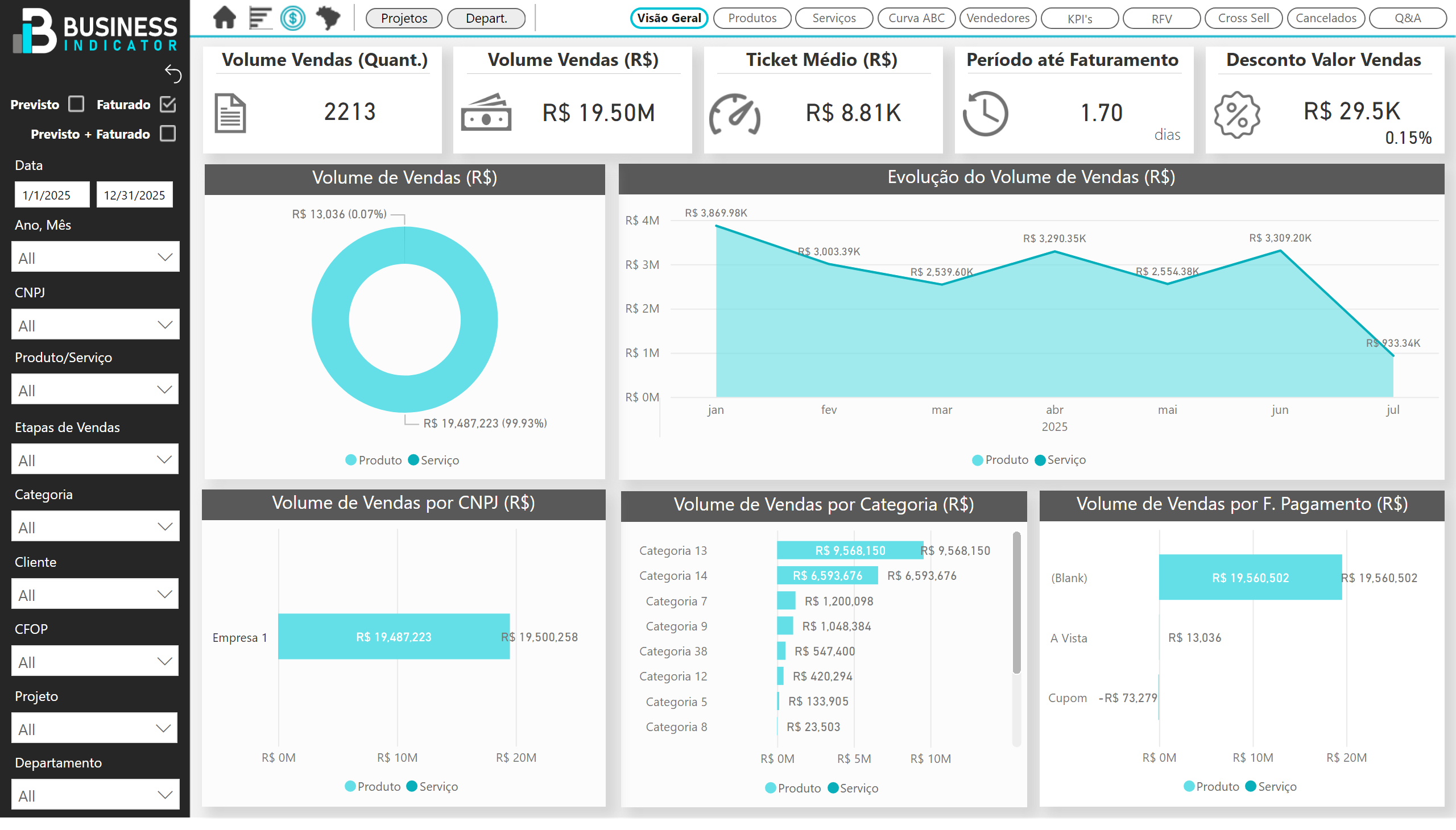Viewport: 1456px width, 830px height.
Task: Switch to the Curva ABC tab
Action: 916,18
